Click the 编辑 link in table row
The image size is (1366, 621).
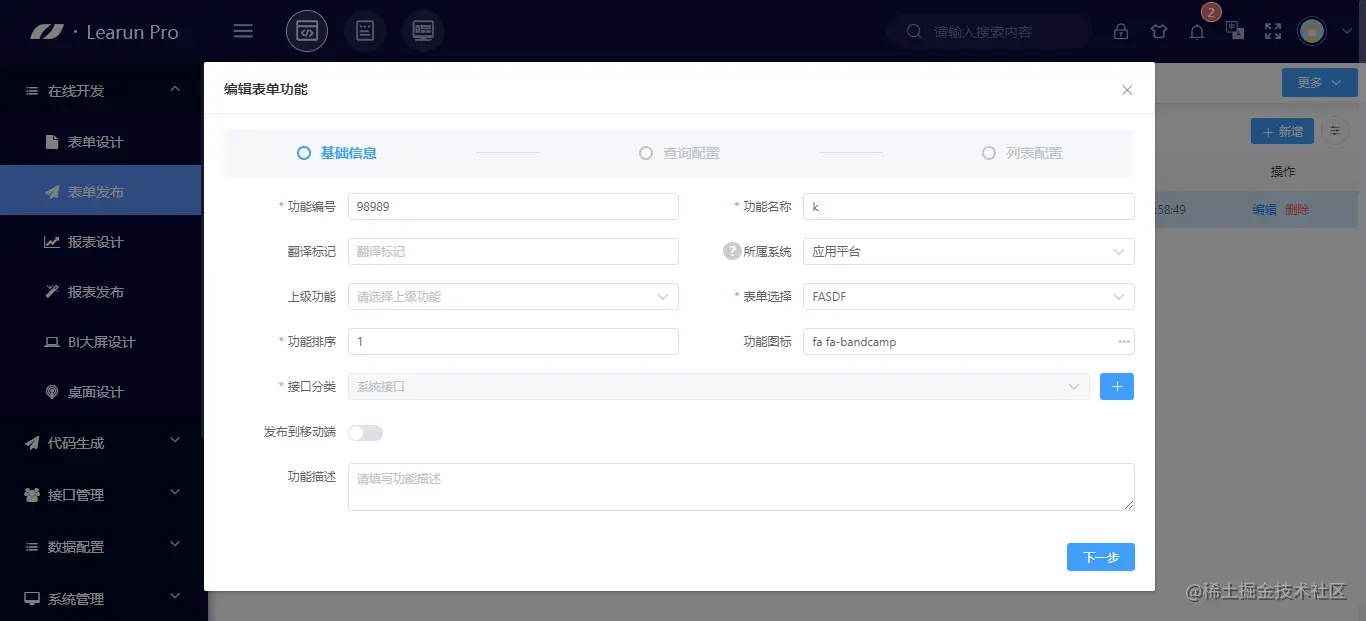click(x=1264, y=210)
